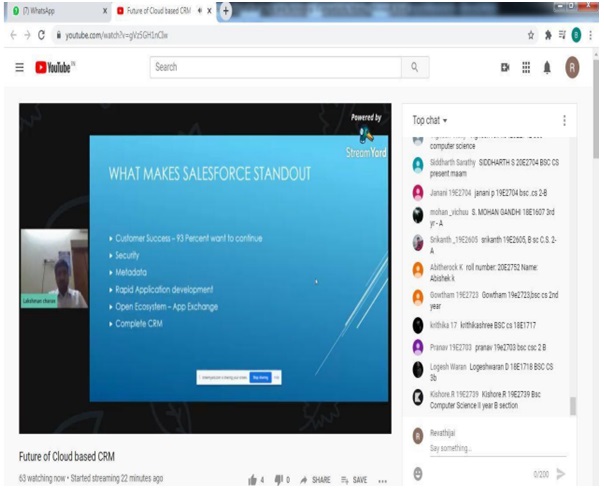Image resolution: width=604 pixels, height=488 pixels.
Task: Click the Lakshman charan webcam thumbnail
Action: click(54, 268)
